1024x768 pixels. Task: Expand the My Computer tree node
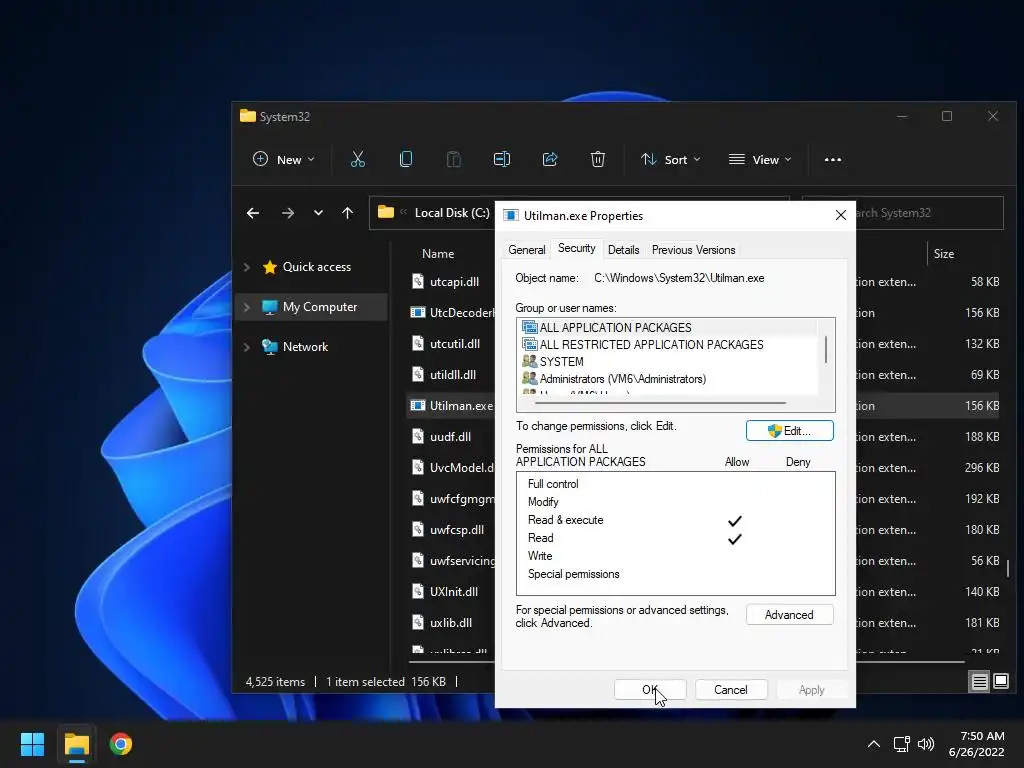(247, 307)
